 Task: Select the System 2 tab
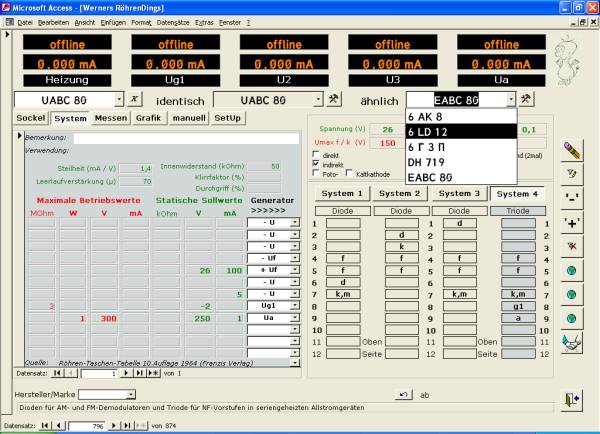pyautogui.click(x=400, y=194)
